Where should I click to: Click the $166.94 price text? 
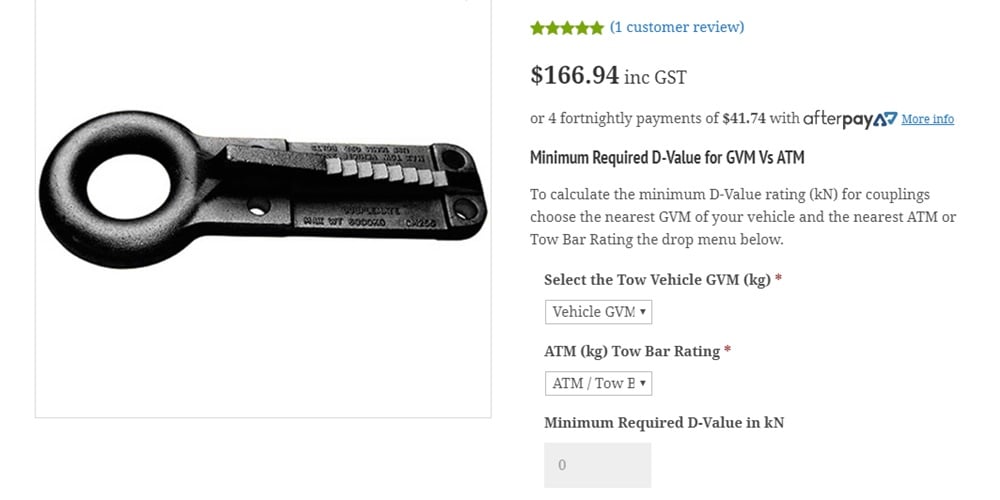[x=575, y=75]
